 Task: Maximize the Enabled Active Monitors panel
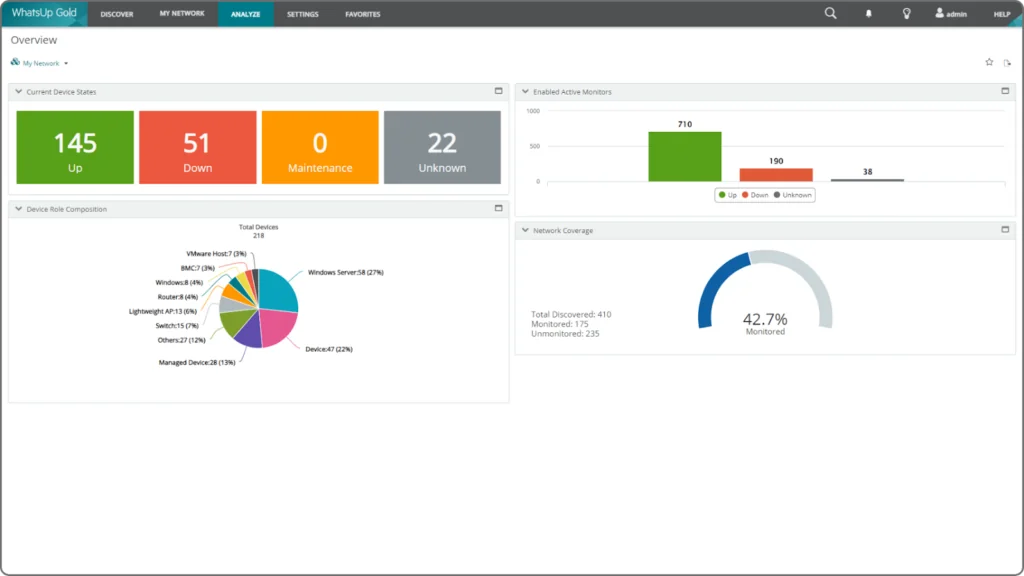(x=1005, y=91)
